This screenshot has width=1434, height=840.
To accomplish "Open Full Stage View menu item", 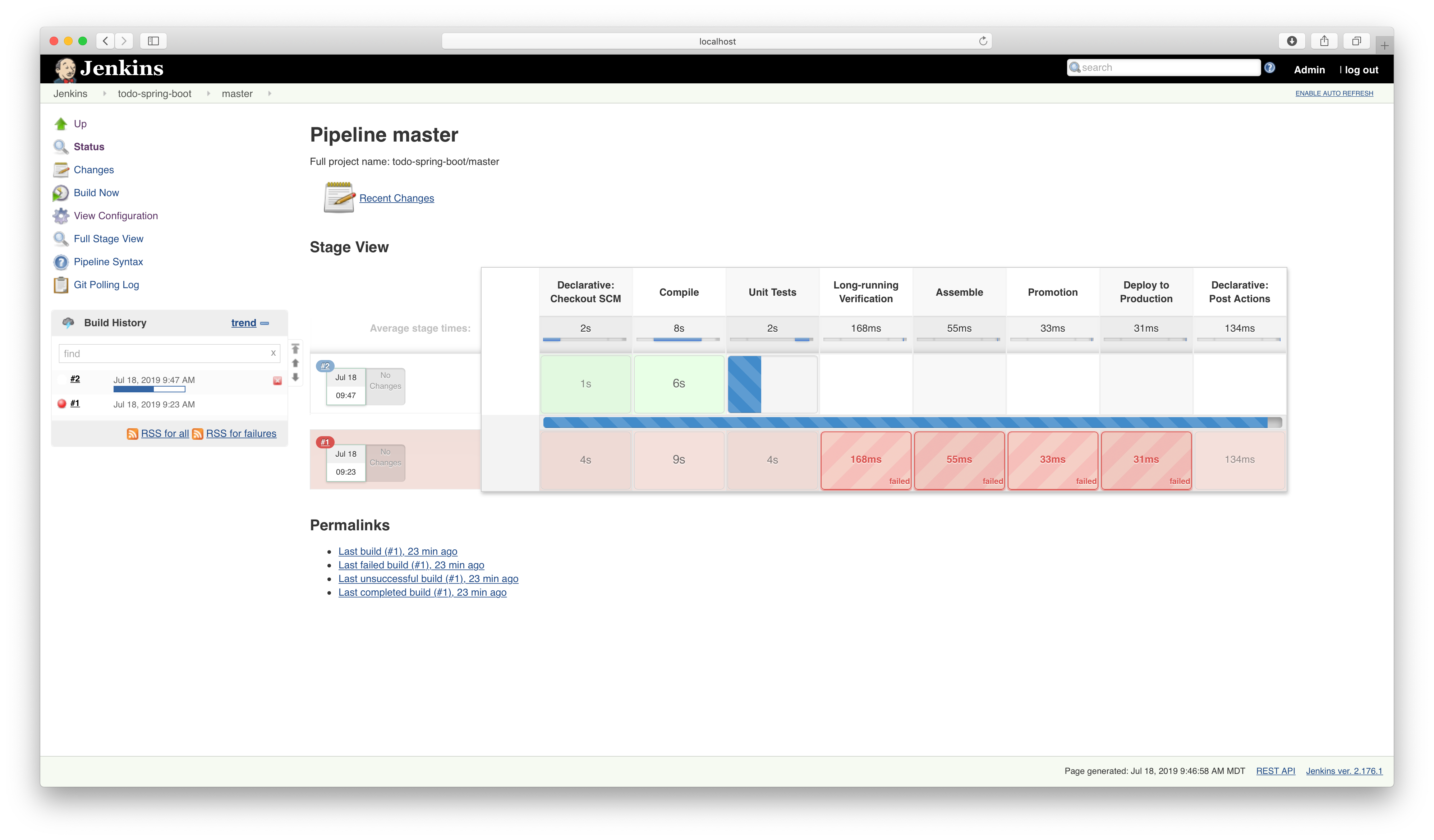I will coord(108,239).
